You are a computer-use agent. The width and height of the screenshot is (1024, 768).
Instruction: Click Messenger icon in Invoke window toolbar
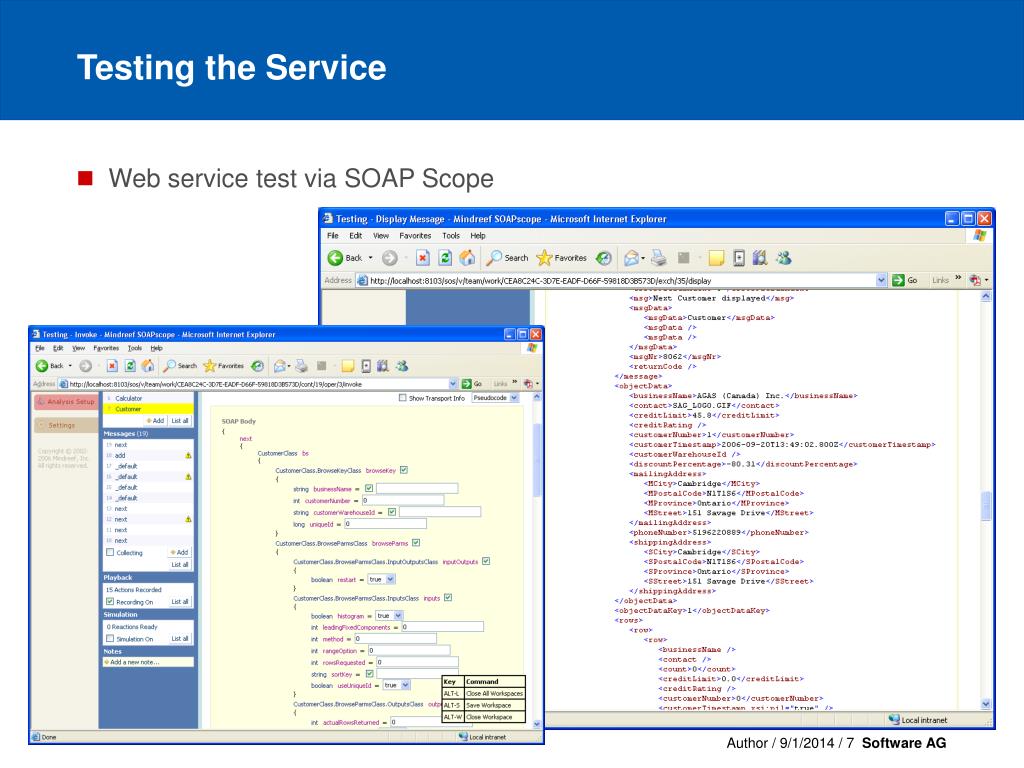pyautogui.click(x=402, y=366)
